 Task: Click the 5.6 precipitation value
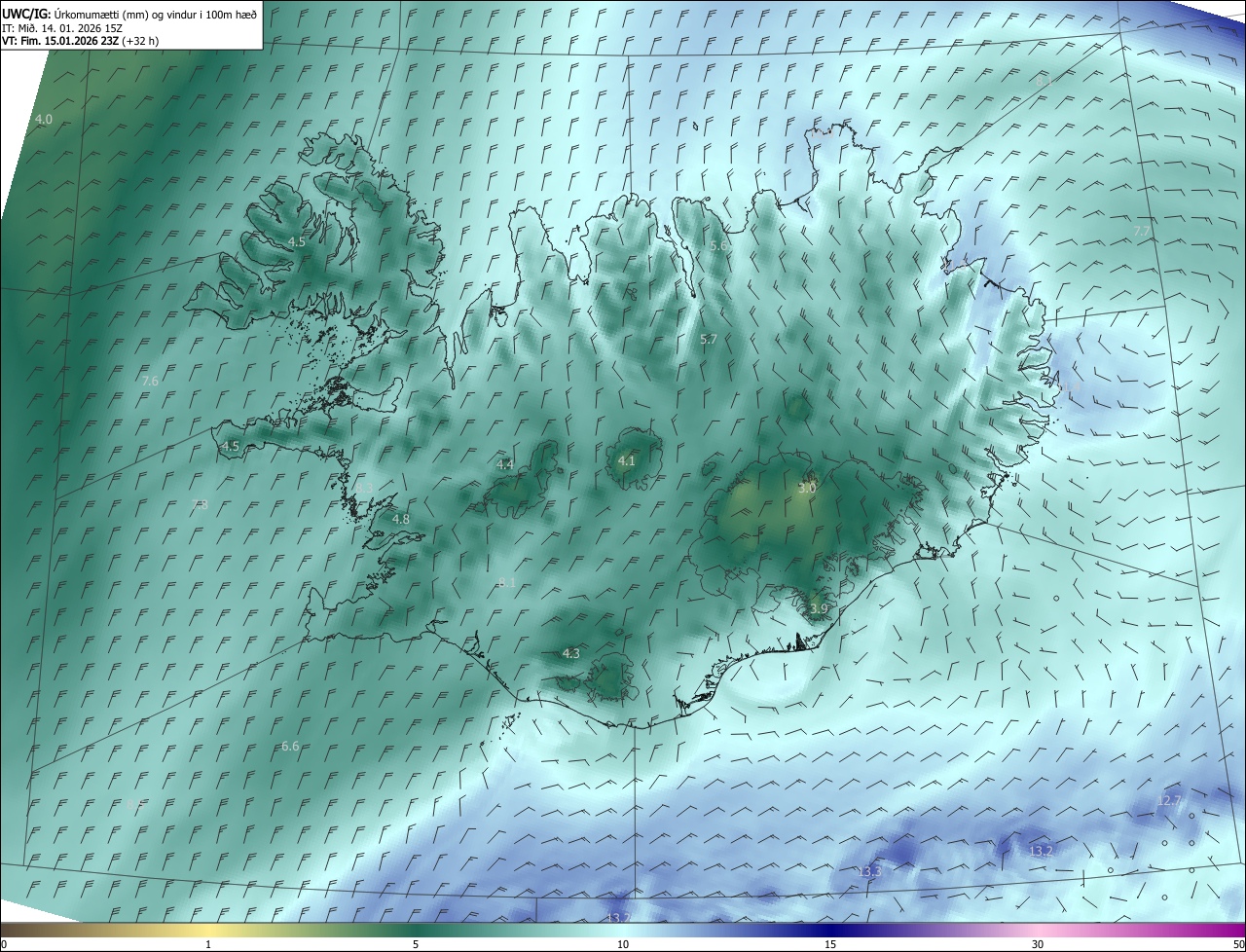coord(718,246)
